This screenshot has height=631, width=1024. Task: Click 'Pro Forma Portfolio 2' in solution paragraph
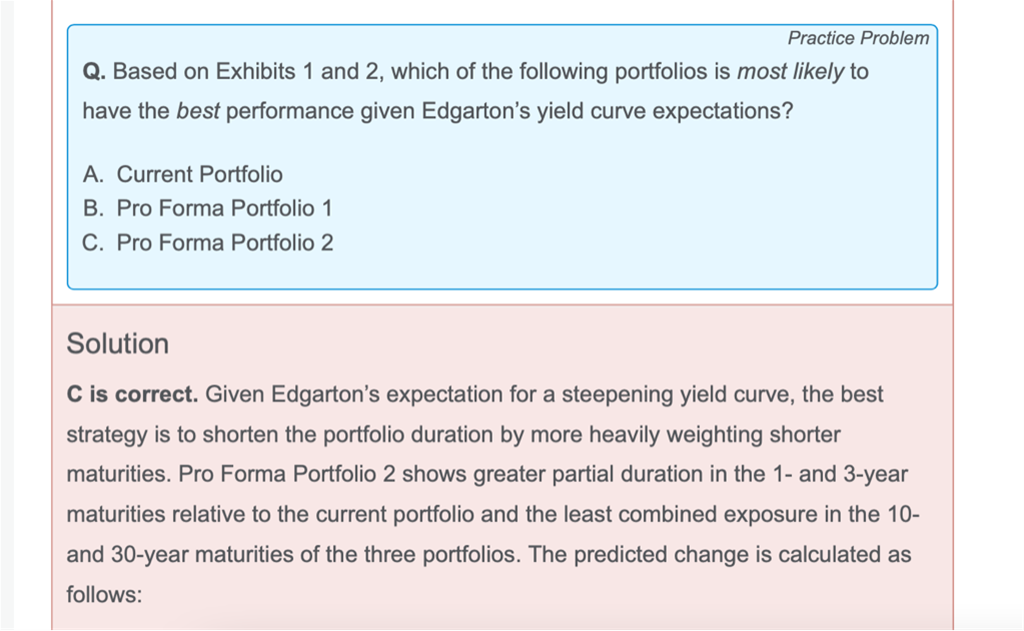point(288,474)
